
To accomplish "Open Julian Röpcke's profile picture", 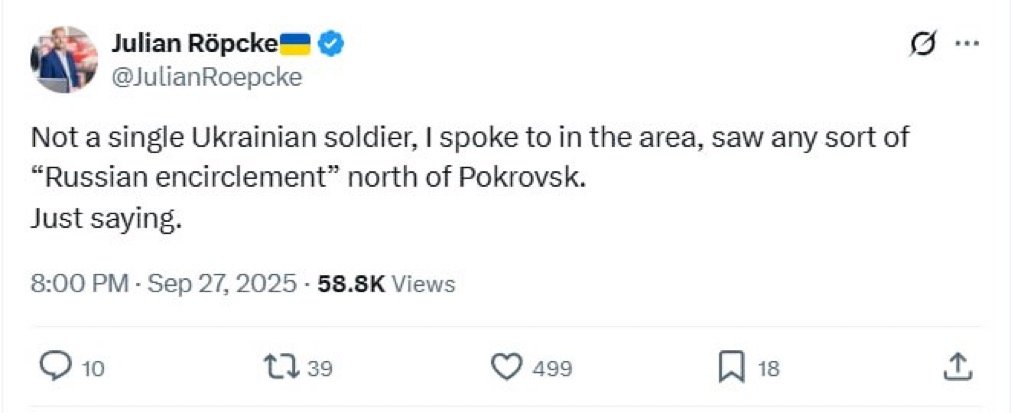I will tap(64, 59).
